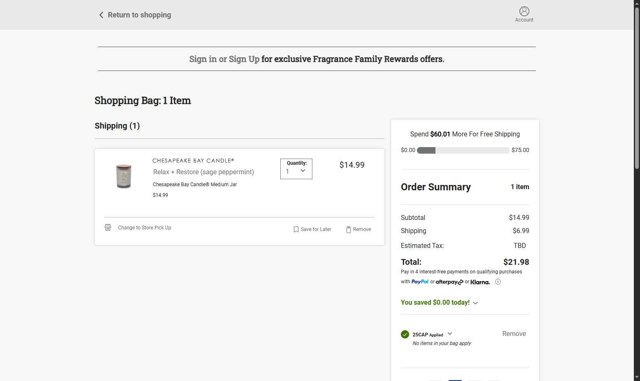This screenshot has height=381, width=640.
Task: Click the Subtotal $14.99 value
Action: 519,218
